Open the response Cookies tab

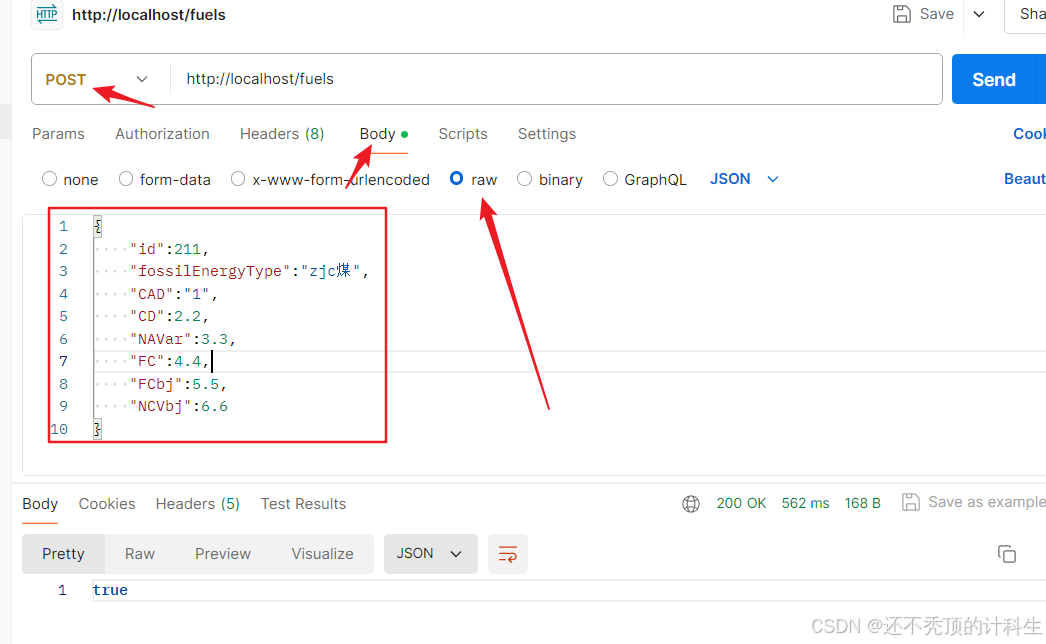(x=107, y=504)
